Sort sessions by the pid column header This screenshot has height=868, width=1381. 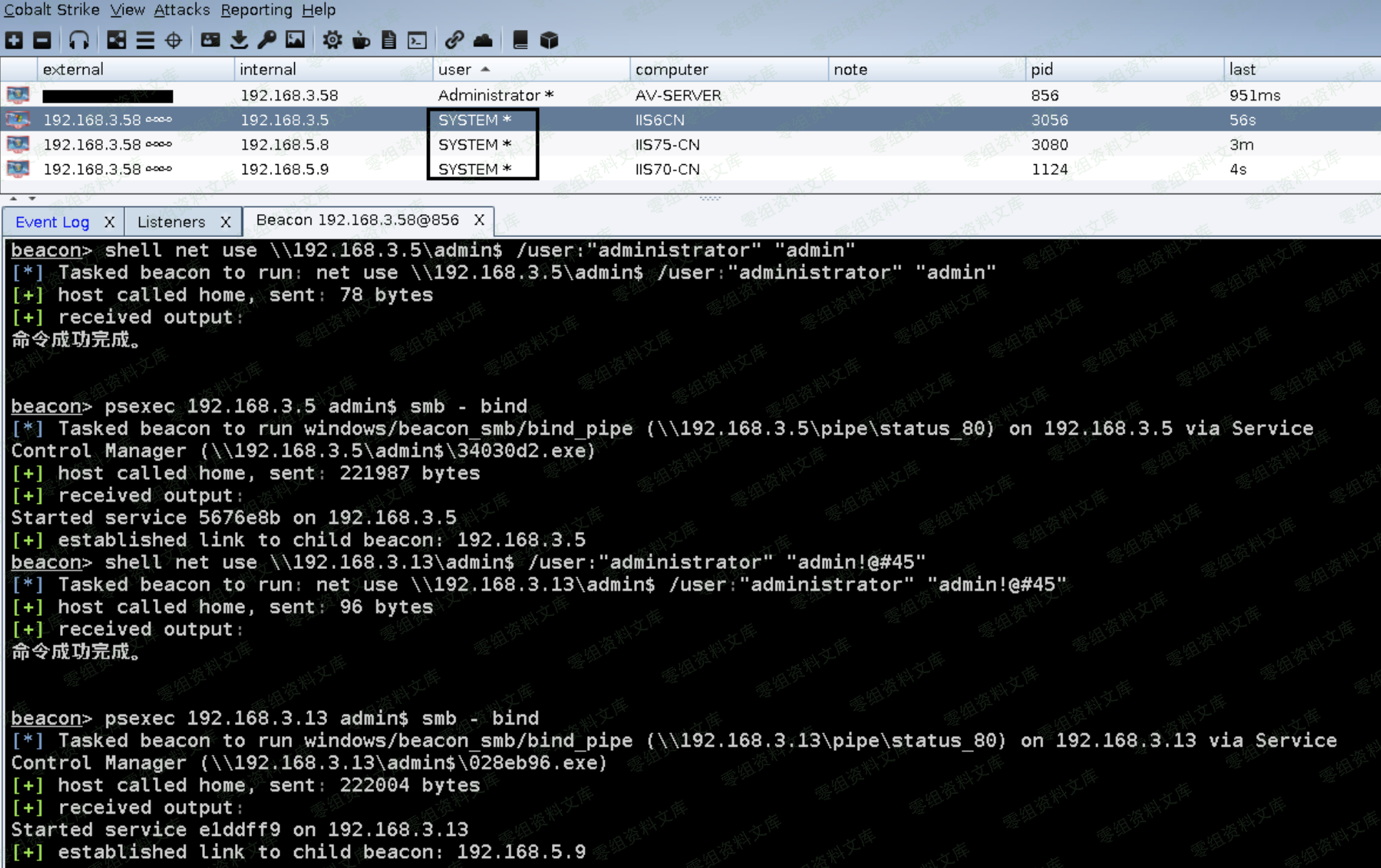pyautogui.click(x=1042, y=69)
